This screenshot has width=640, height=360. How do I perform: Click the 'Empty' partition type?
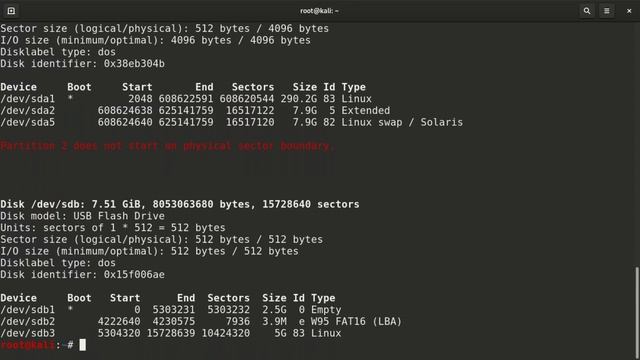click(326, 310)
